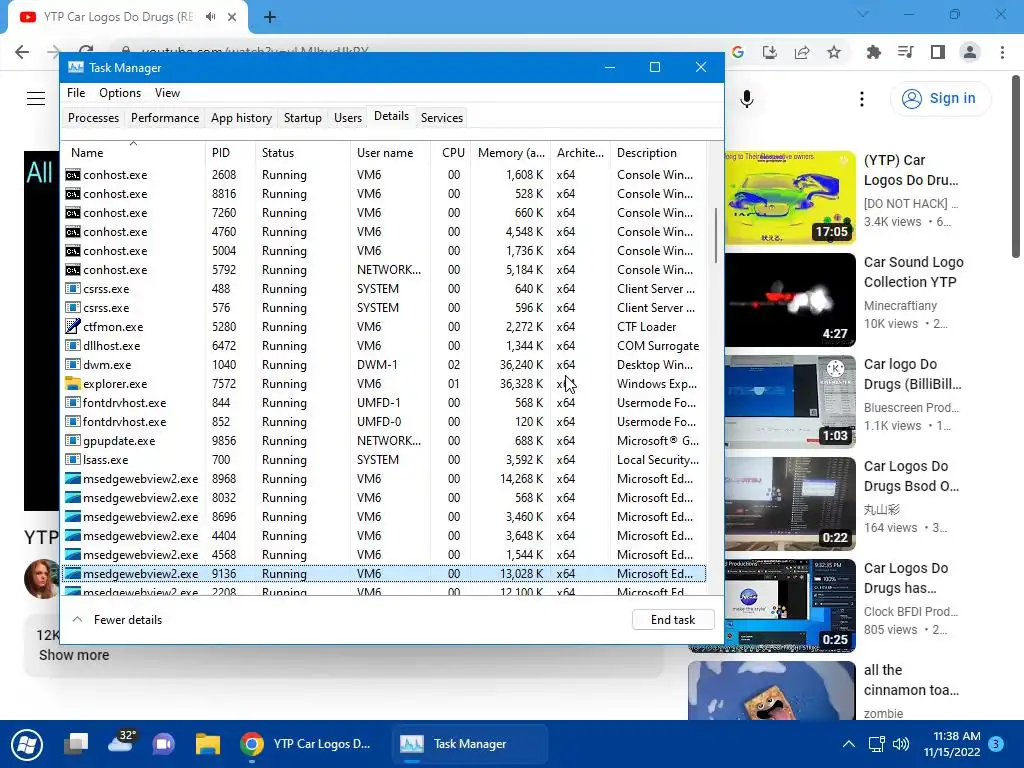Viewport: 1024px width, 768px height.
Task: Select csrss.exe with PID 488
Action: [384, 289]
